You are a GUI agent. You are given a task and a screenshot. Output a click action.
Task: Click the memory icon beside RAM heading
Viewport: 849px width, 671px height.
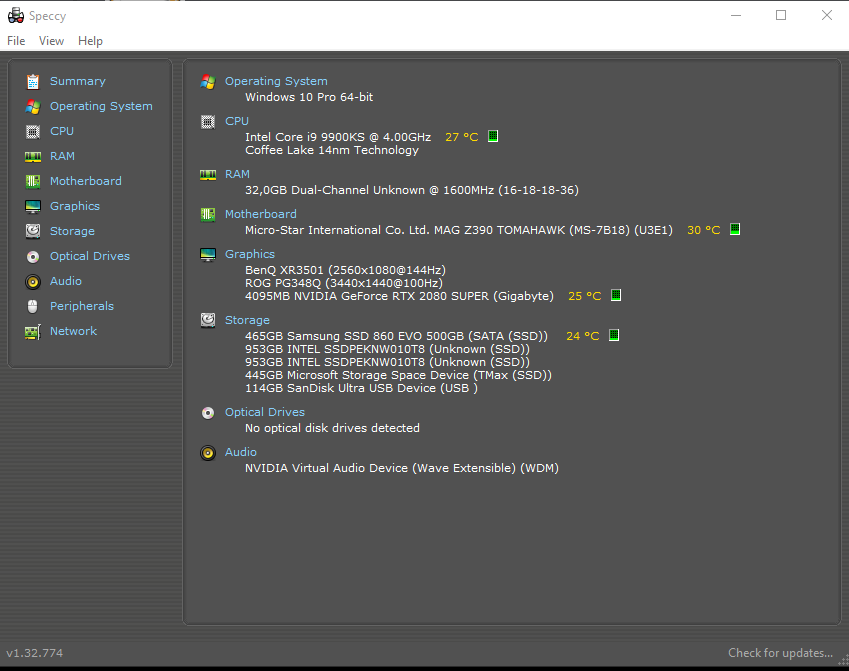[x=208, y=174]
